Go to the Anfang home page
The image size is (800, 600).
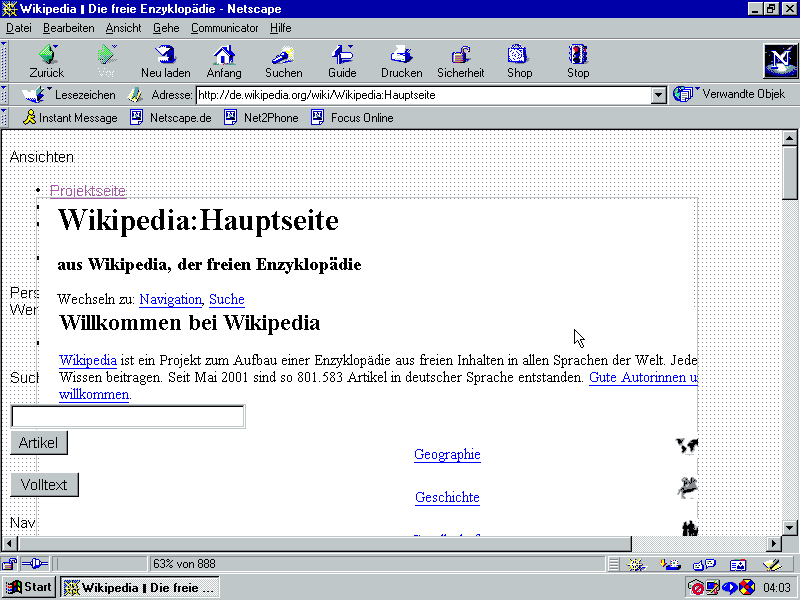click(224, 61)
